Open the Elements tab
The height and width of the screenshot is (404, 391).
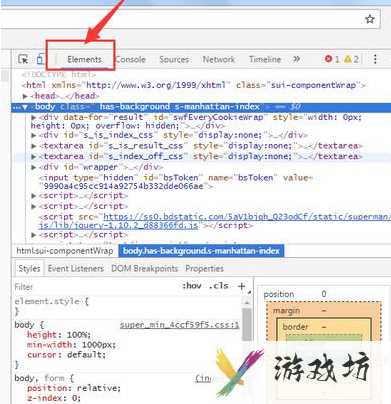pyautogui.click(x=84, y=59)
